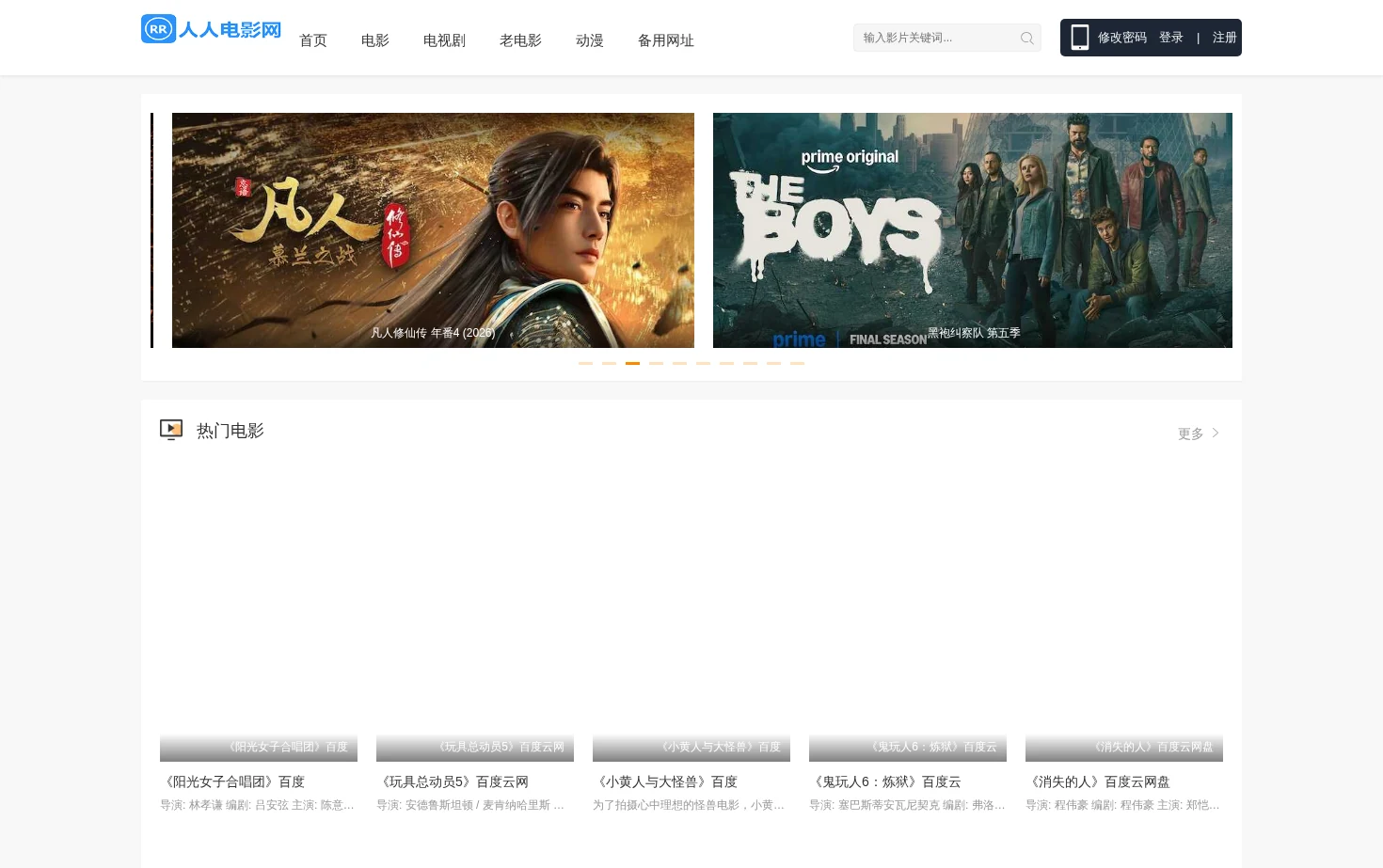Click the 修改密码 link
The width and height of the screenshot is (1383, 868).
coord(1122,38)
